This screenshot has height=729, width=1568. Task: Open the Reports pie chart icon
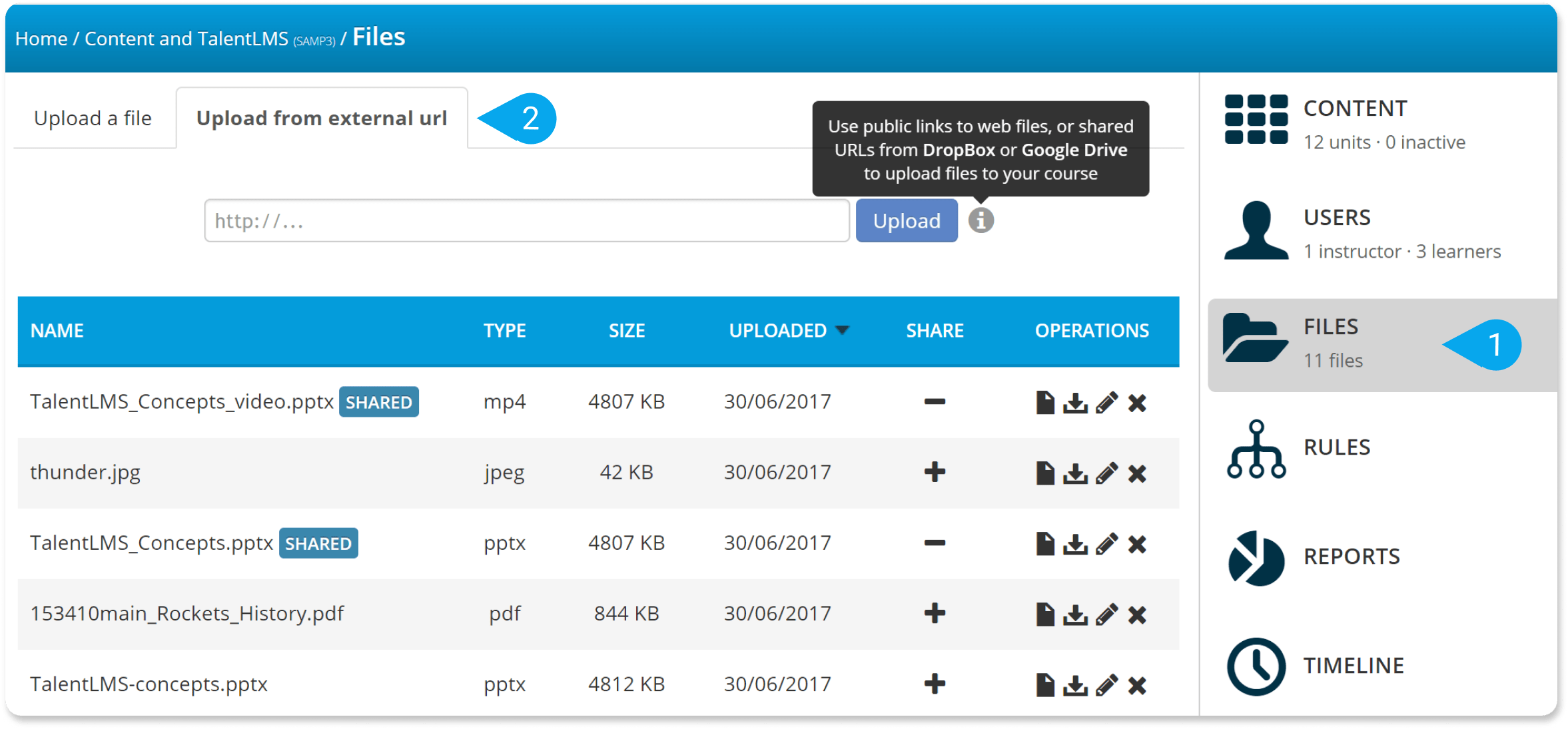tap(1256, 558)
